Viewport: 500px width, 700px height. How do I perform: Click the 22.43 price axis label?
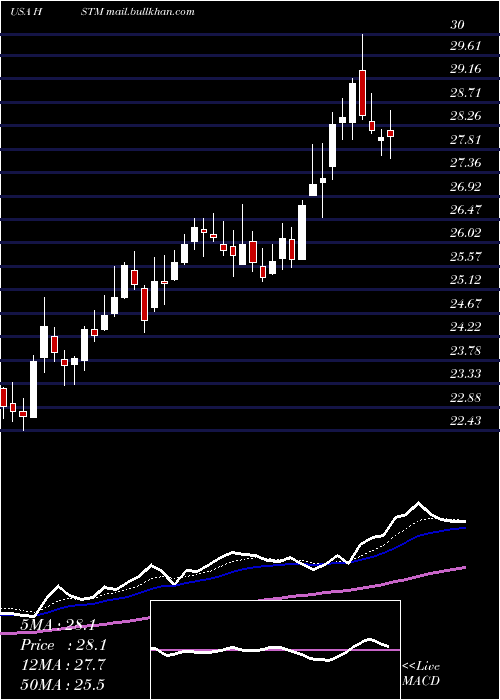coord(466,421)
